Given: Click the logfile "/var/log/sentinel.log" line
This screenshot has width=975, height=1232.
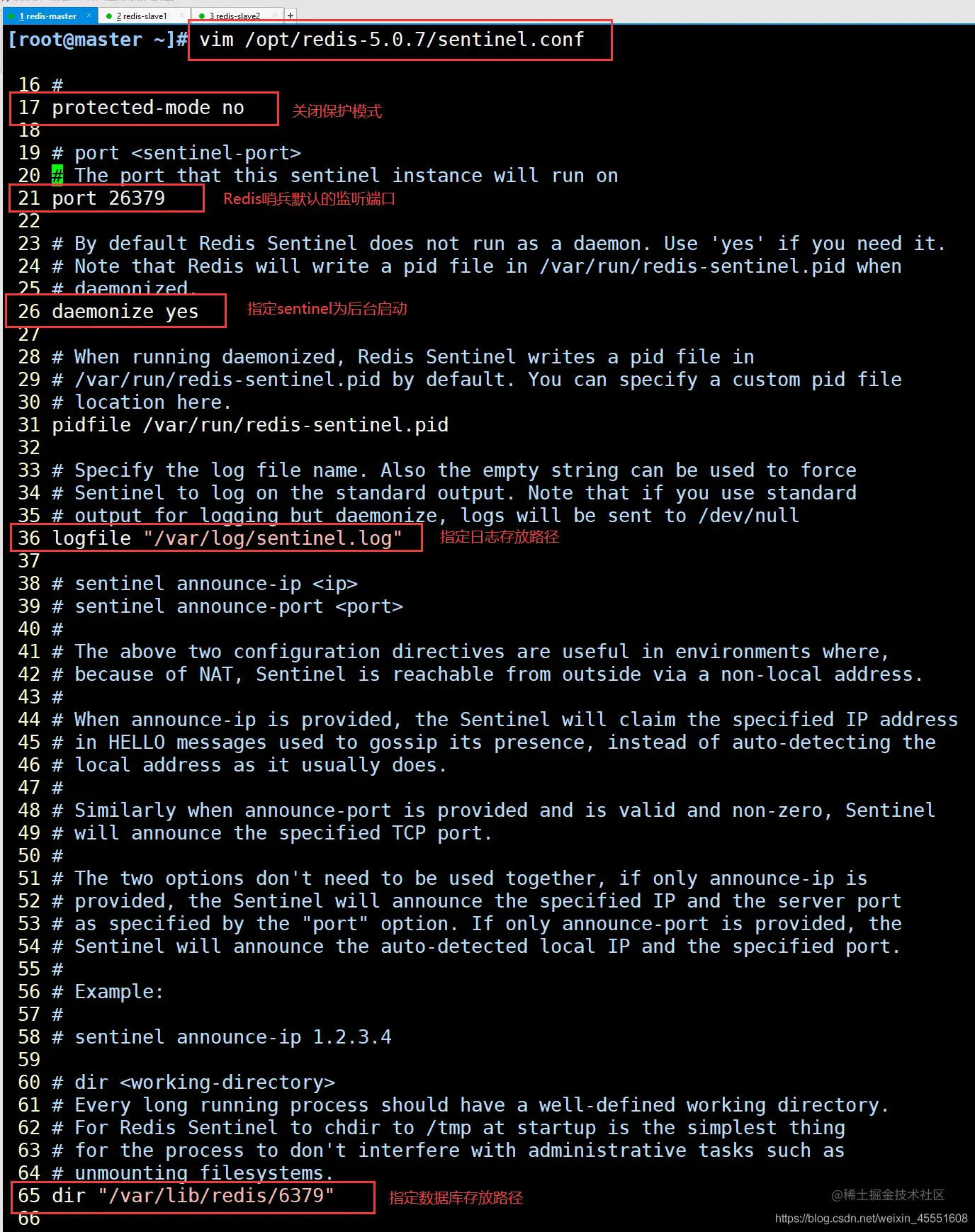Looking at the screenshot, I should (227, 538).
